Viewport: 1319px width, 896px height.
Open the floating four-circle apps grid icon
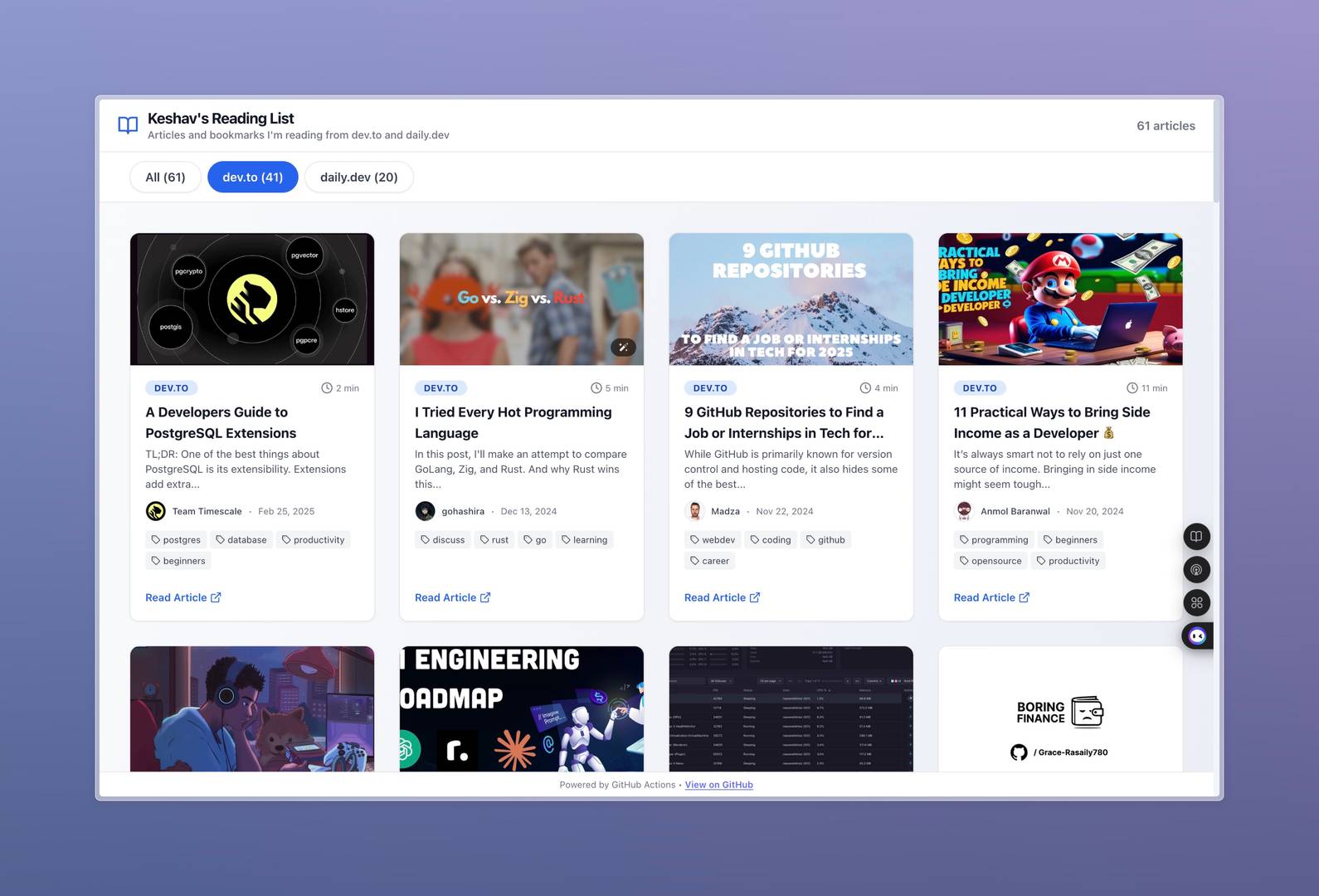point(1196,603)
